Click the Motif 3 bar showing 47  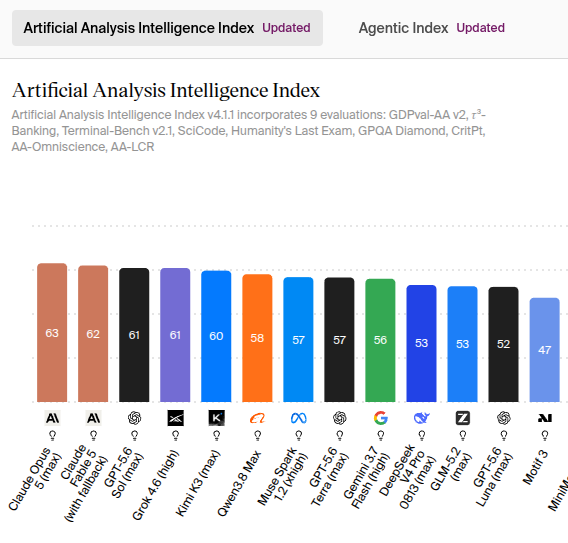click(x=544, y=350)
